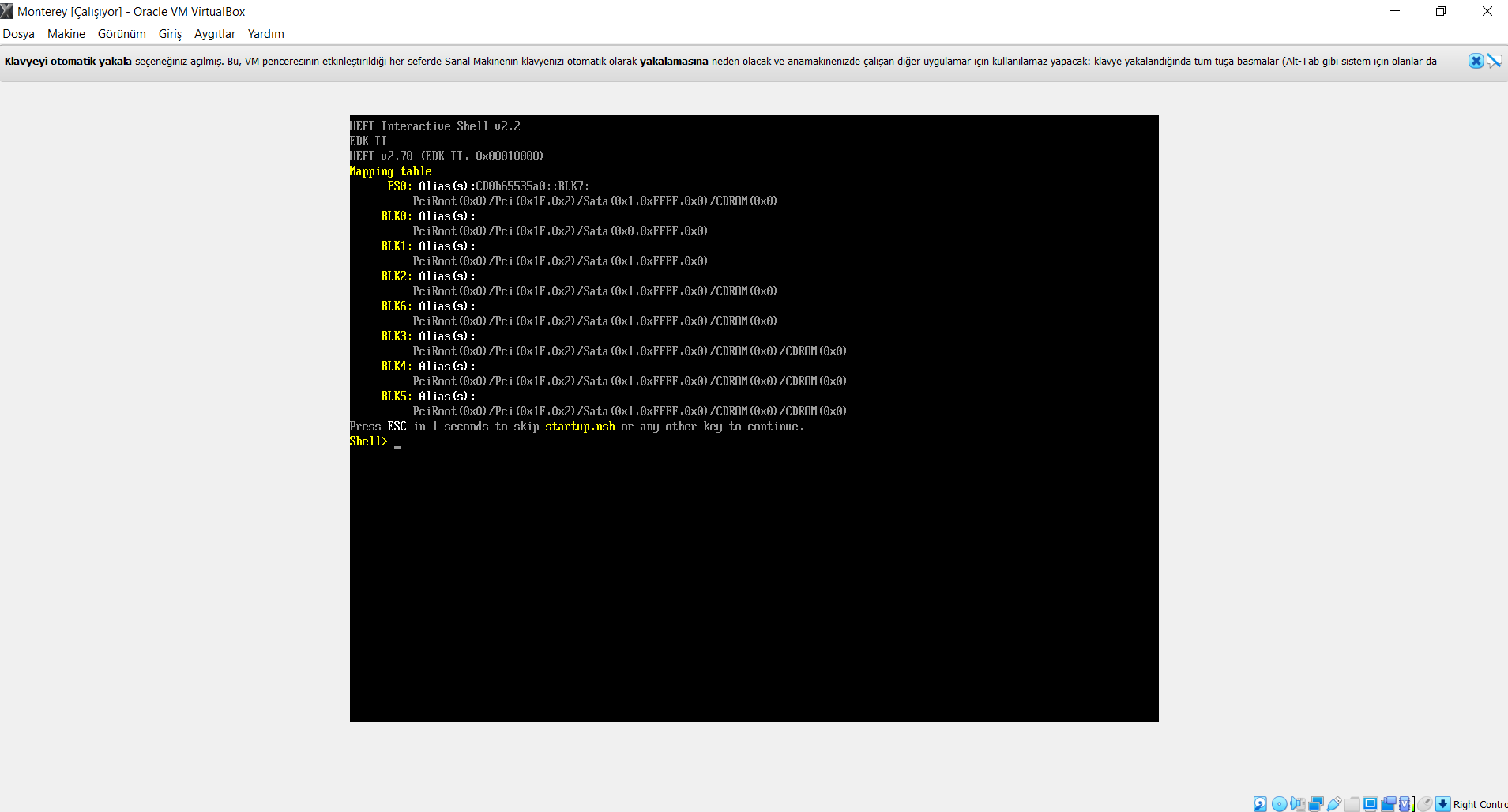Screen dimensions: 1508x812
Task: Open the Dosya menu
Action: point(19,34)
